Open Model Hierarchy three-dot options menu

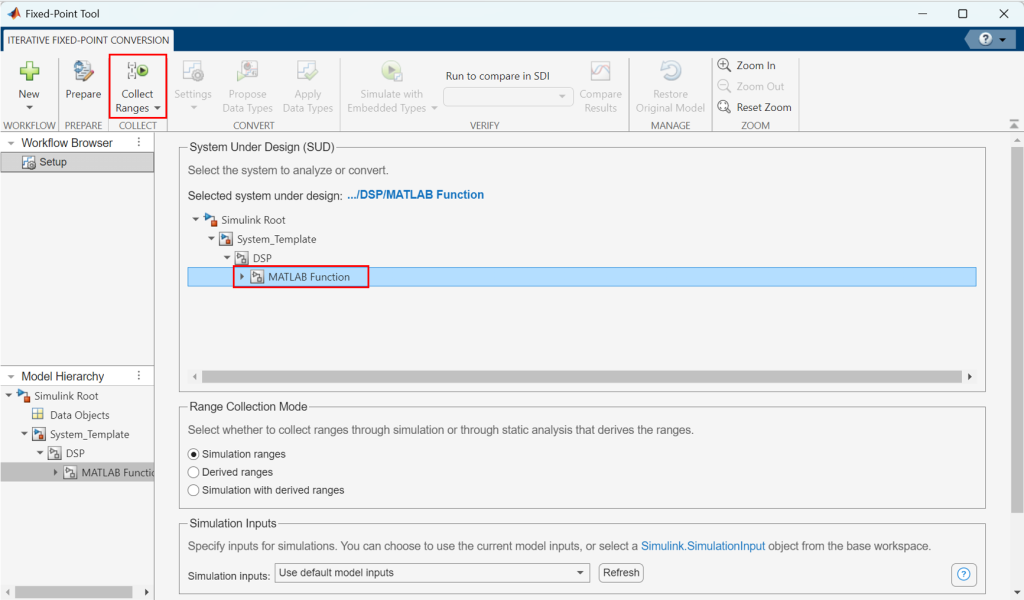[x=138, y=375]
